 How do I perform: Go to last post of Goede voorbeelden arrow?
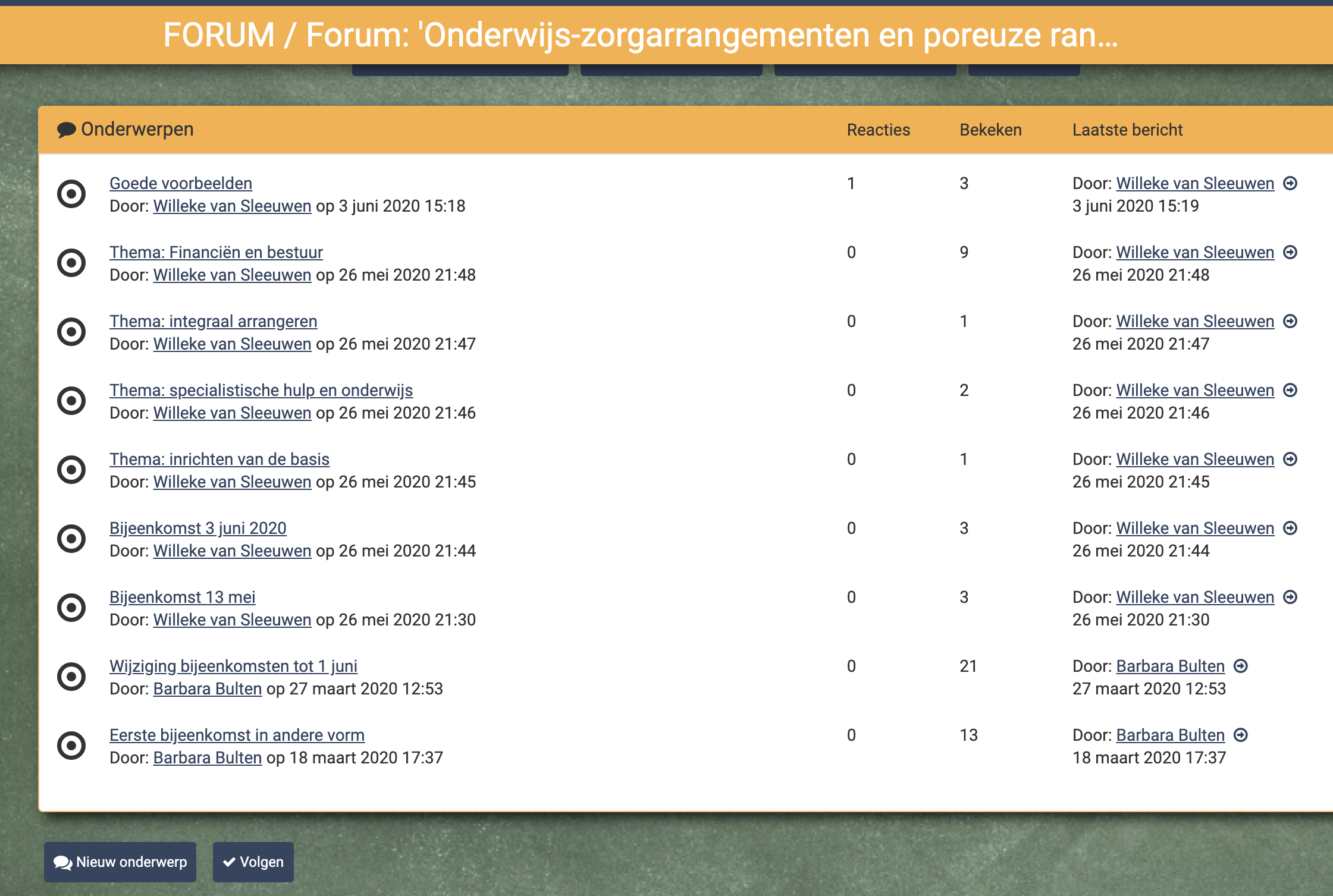1290,183
